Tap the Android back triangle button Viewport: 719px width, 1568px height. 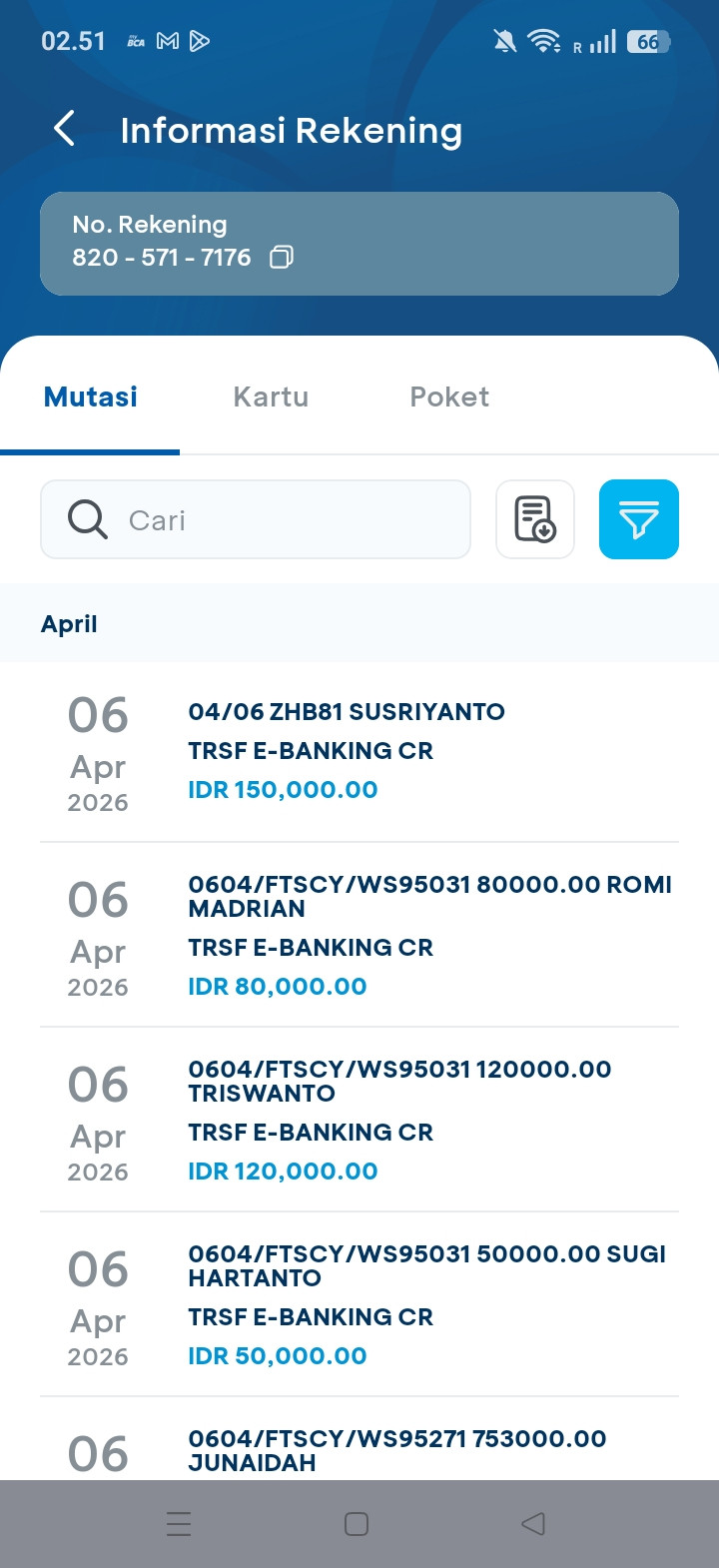point(533,1524)
